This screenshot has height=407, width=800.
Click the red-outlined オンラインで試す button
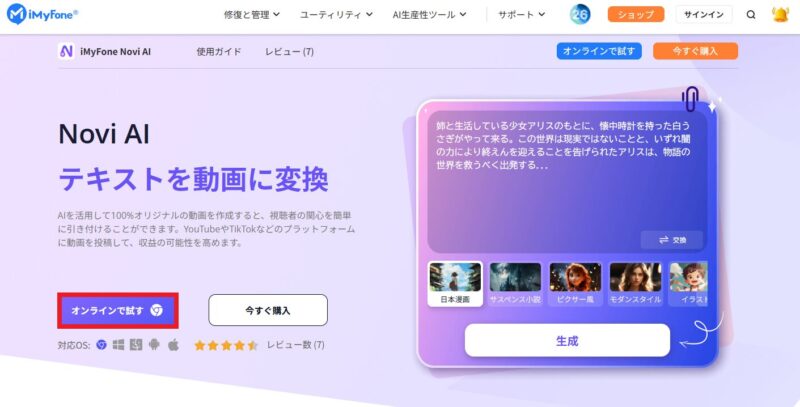point(118,310)
